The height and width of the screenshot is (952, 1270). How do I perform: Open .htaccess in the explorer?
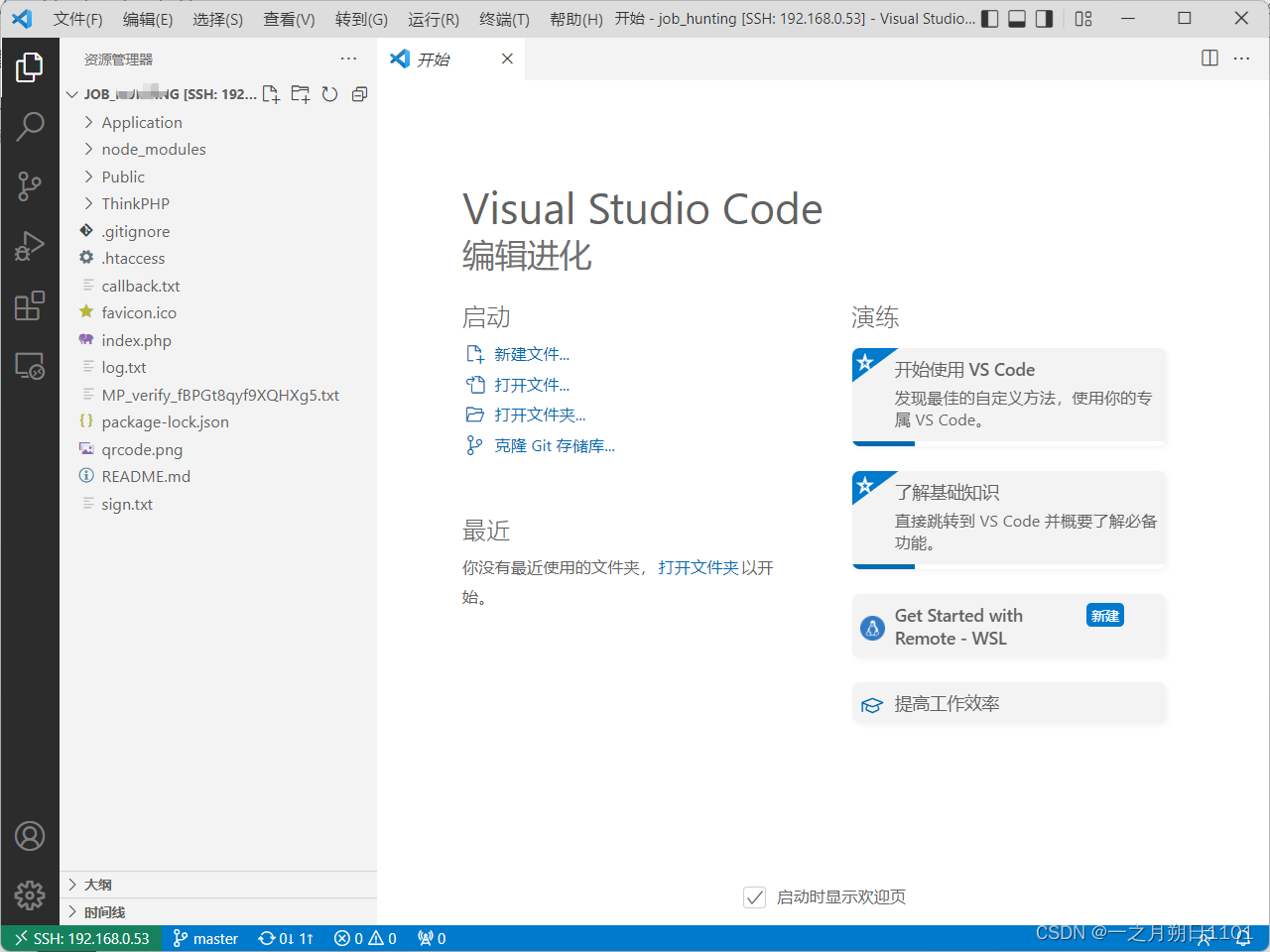click(x=218, y=259)
